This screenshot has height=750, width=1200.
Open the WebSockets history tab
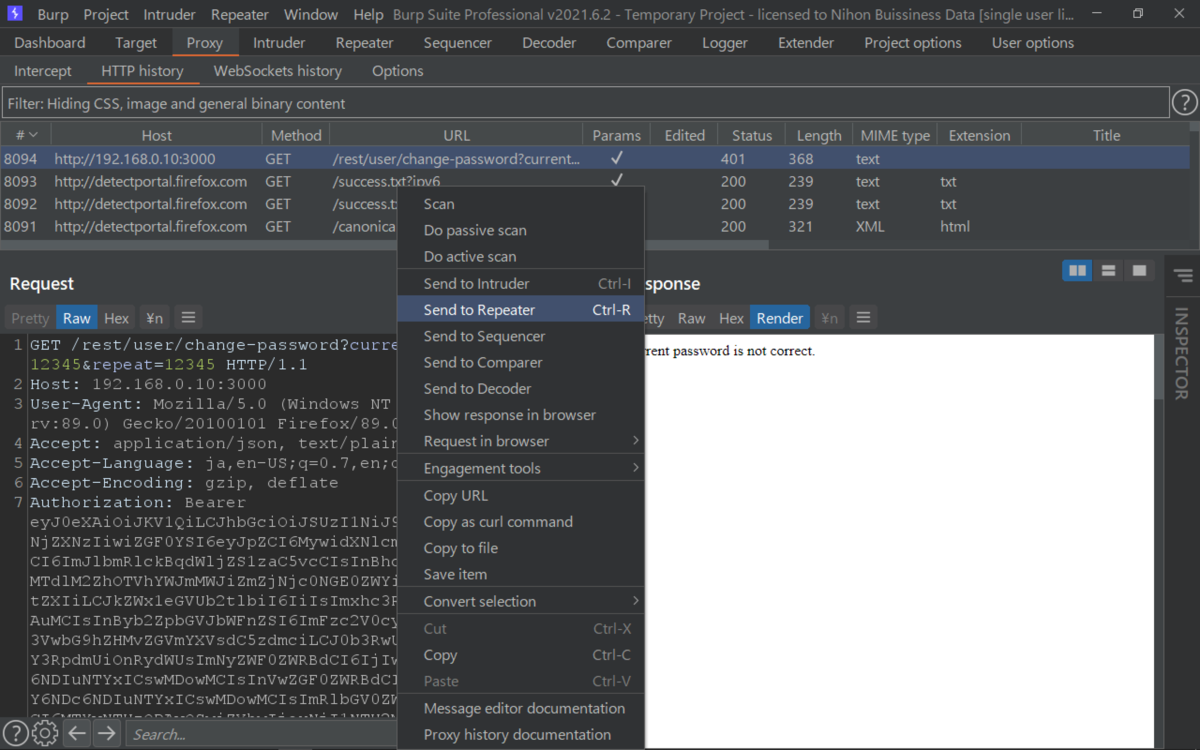click(x=278, y=71)
